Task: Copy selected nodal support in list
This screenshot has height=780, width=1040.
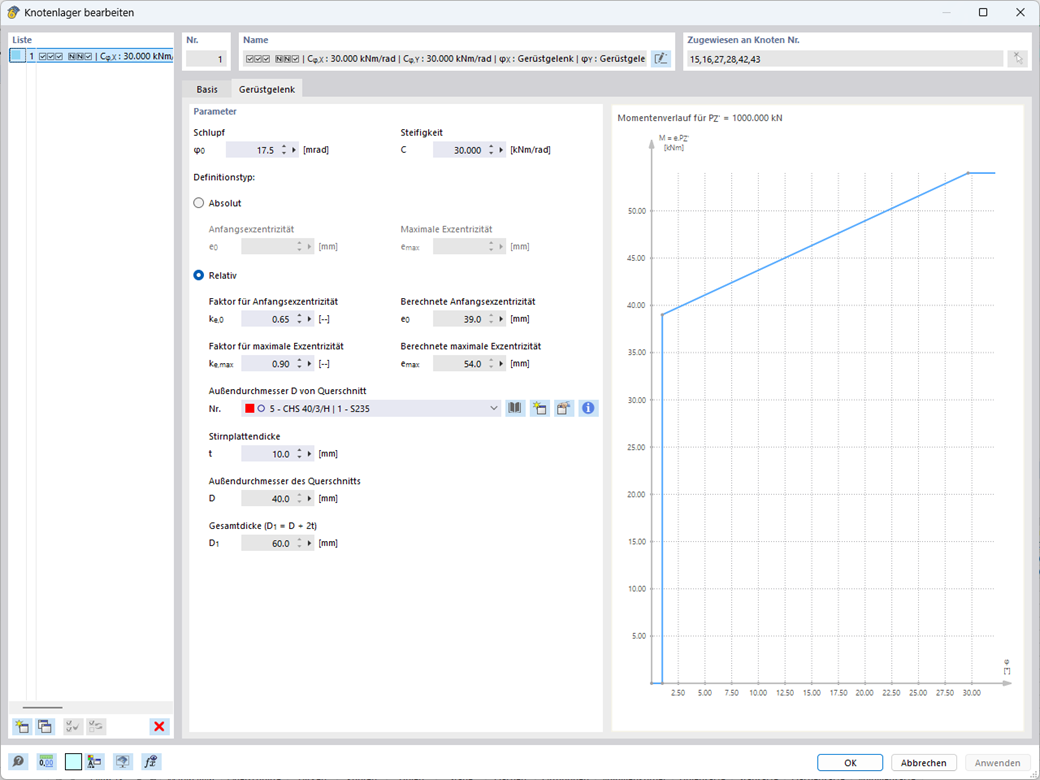Action: (45, 726)
